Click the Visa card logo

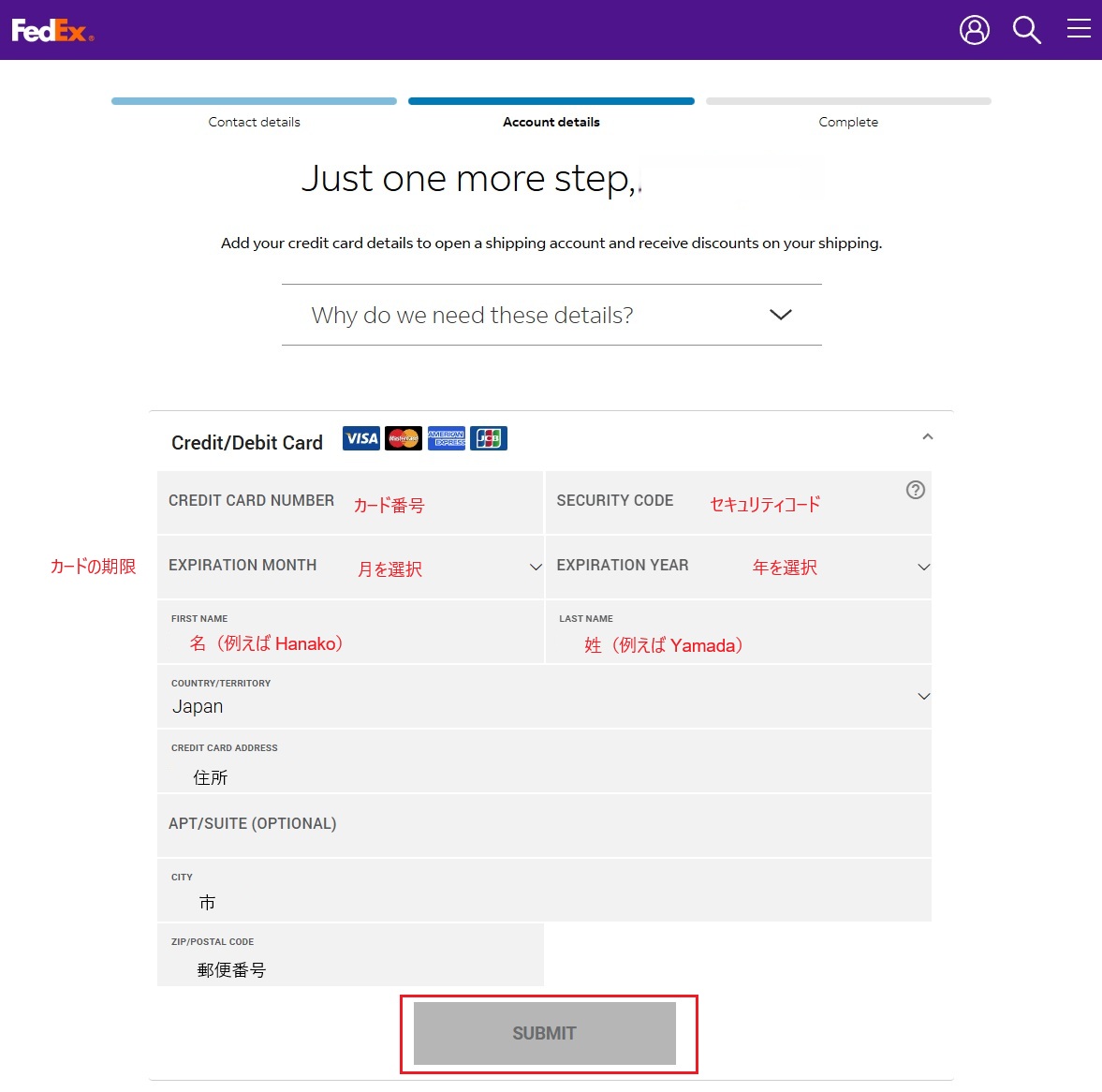click(361, 438)
